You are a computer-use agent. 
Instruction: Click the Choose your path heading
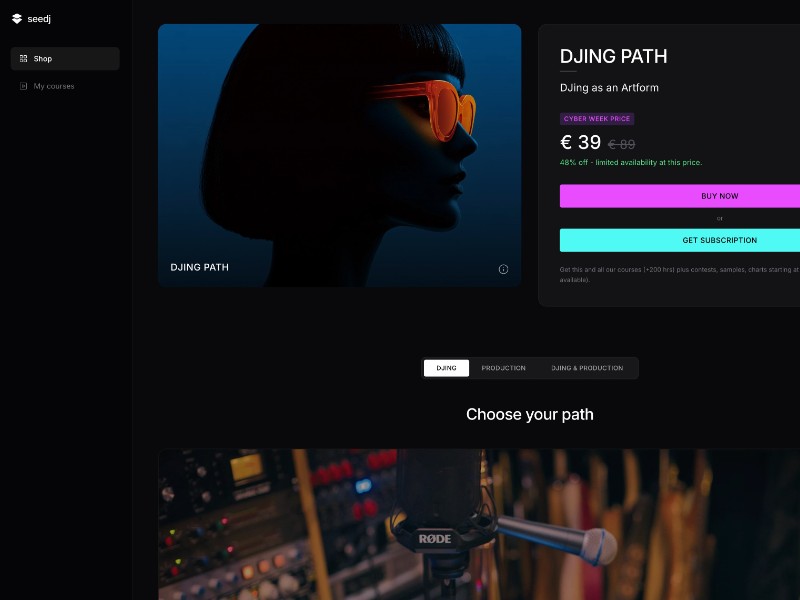pyautogui.click(x=530, y=414)
